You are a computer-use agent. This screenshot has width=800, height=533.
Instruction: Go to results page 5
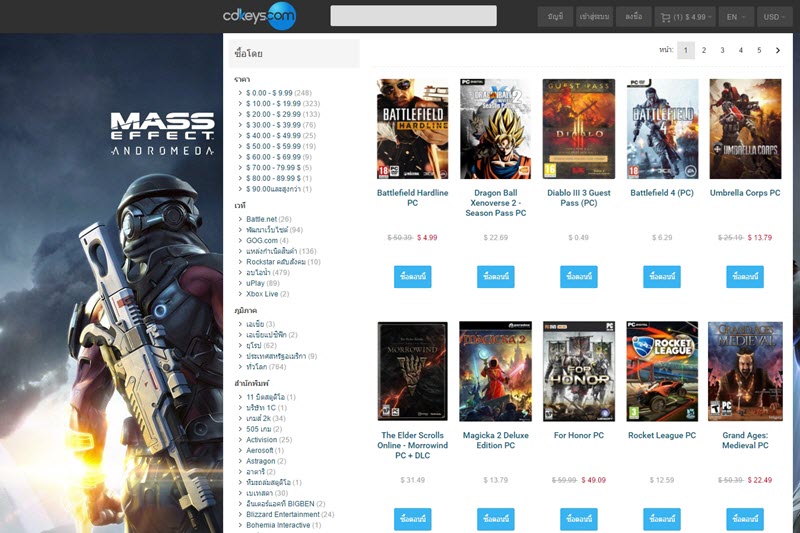(x=759, y=50)
